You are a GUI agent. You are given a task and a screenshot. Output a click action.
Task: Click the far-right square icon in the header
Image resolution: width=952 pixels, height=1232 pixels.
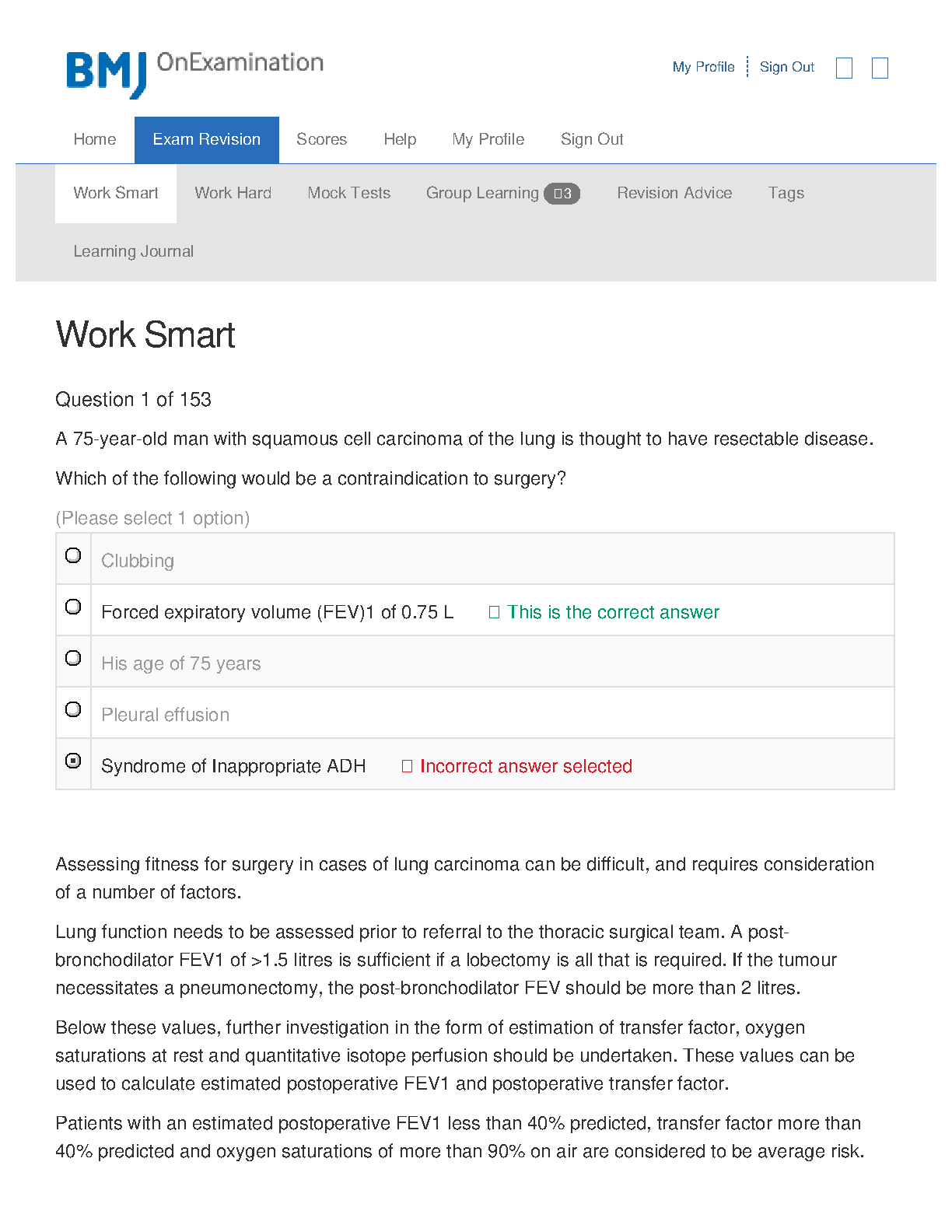point(880,68)
